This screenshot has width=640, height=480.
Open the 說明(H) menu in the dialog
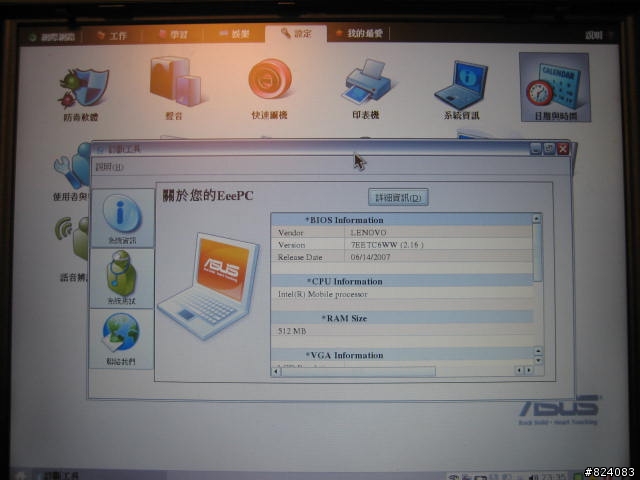pyautogui.click(x=109, y=167)
